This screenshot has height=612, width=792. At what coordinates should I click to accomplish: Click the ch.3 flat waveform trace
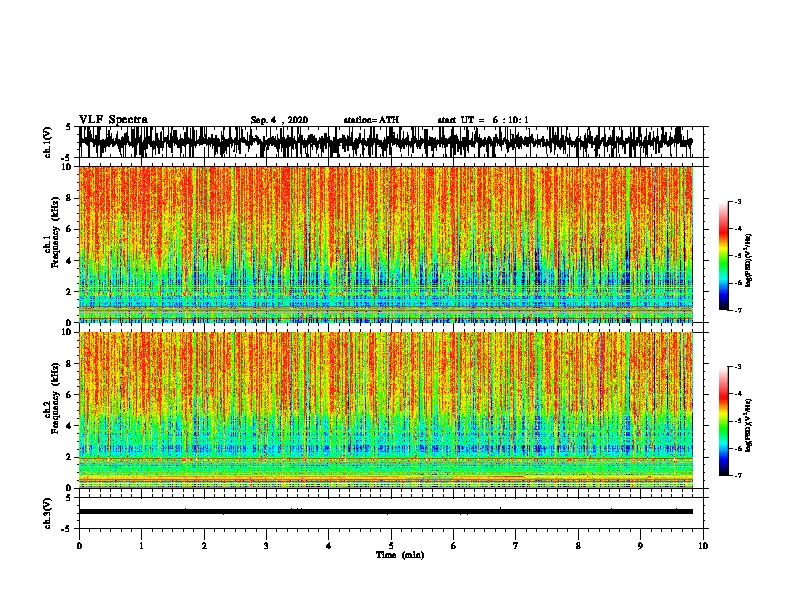(x=386, y=512)
